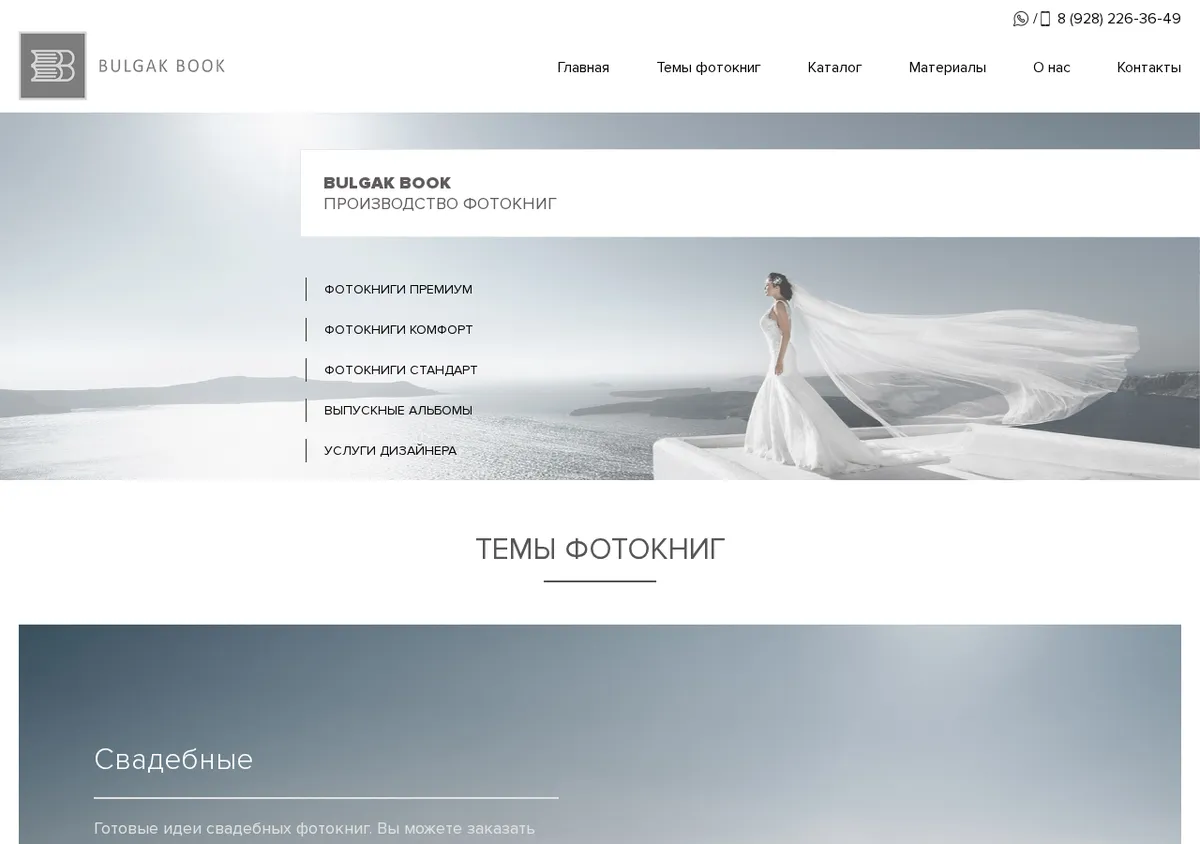
Task: Open the Фотокниги Стандарт link
Action: coord(401,369)
